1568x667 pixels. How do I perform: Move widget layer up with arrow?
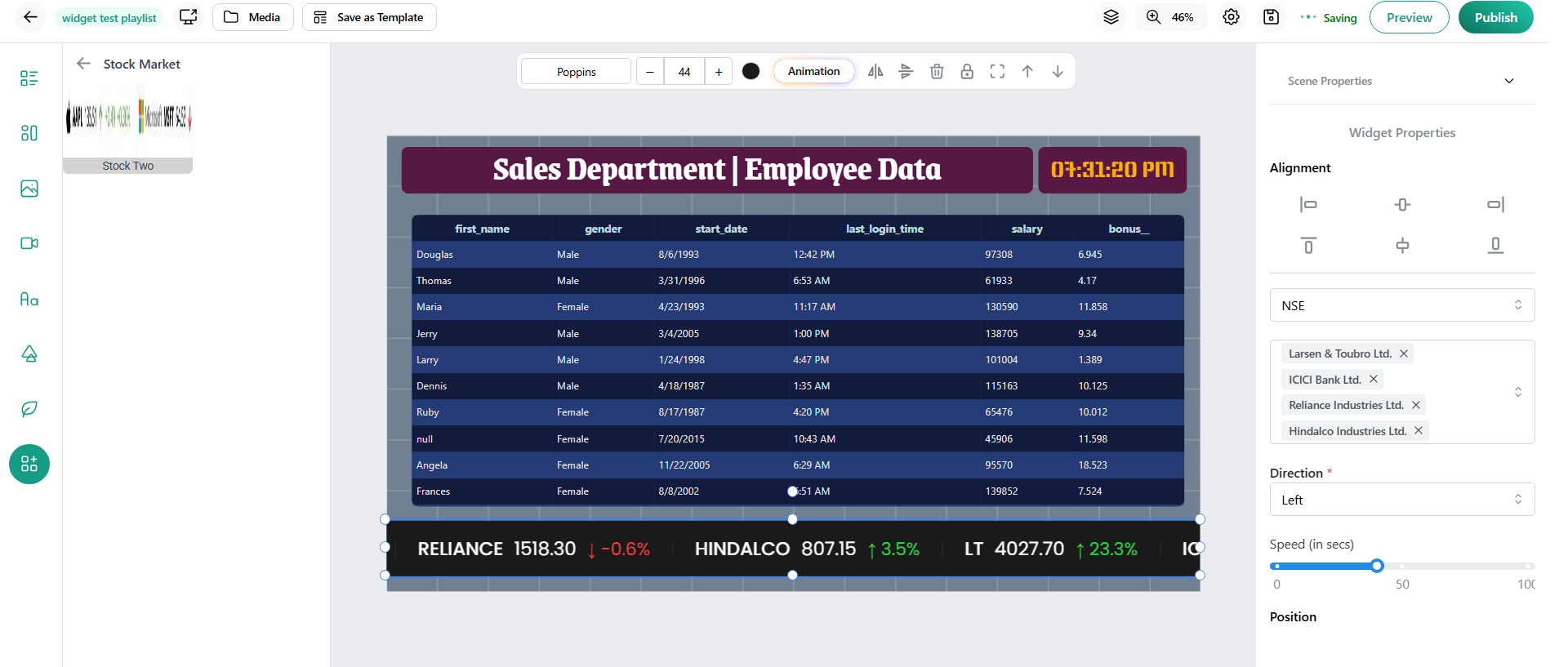click(x=1027, y=72)
